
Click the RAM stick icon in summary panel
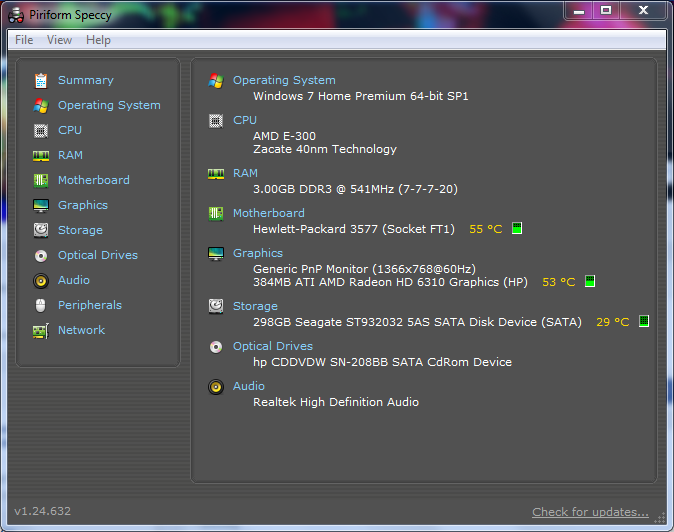coord(216,174)
